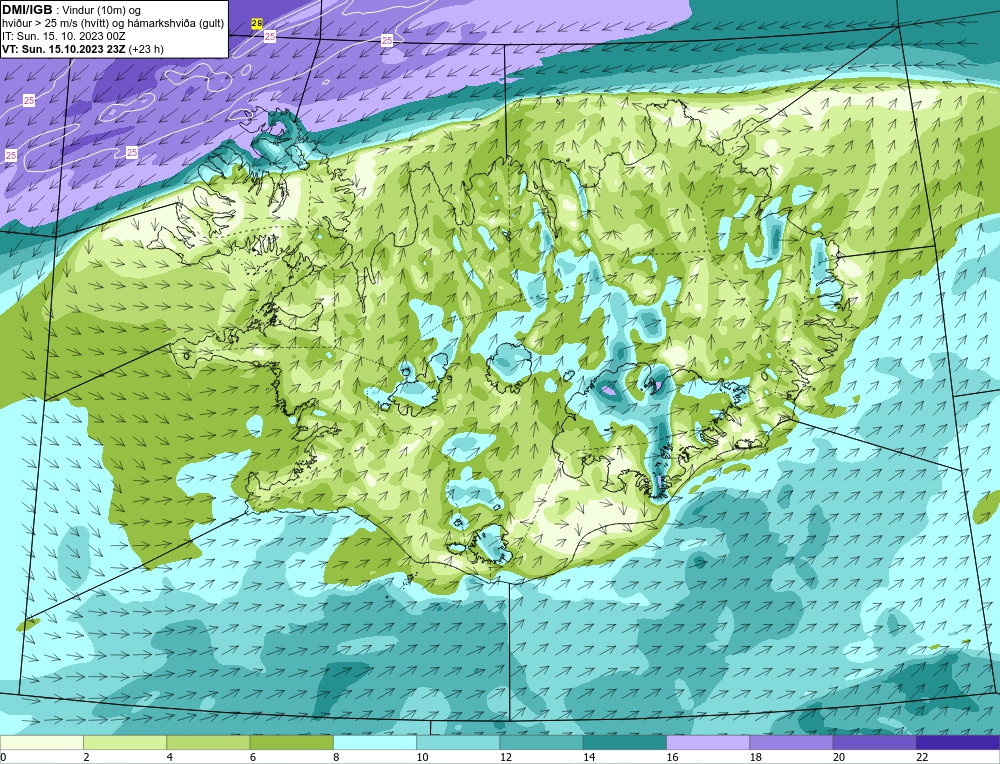Pick the pale cyan 8–10 m/s swatch
The width and height of the screenshot is (1000, 764).
[375, 742]
